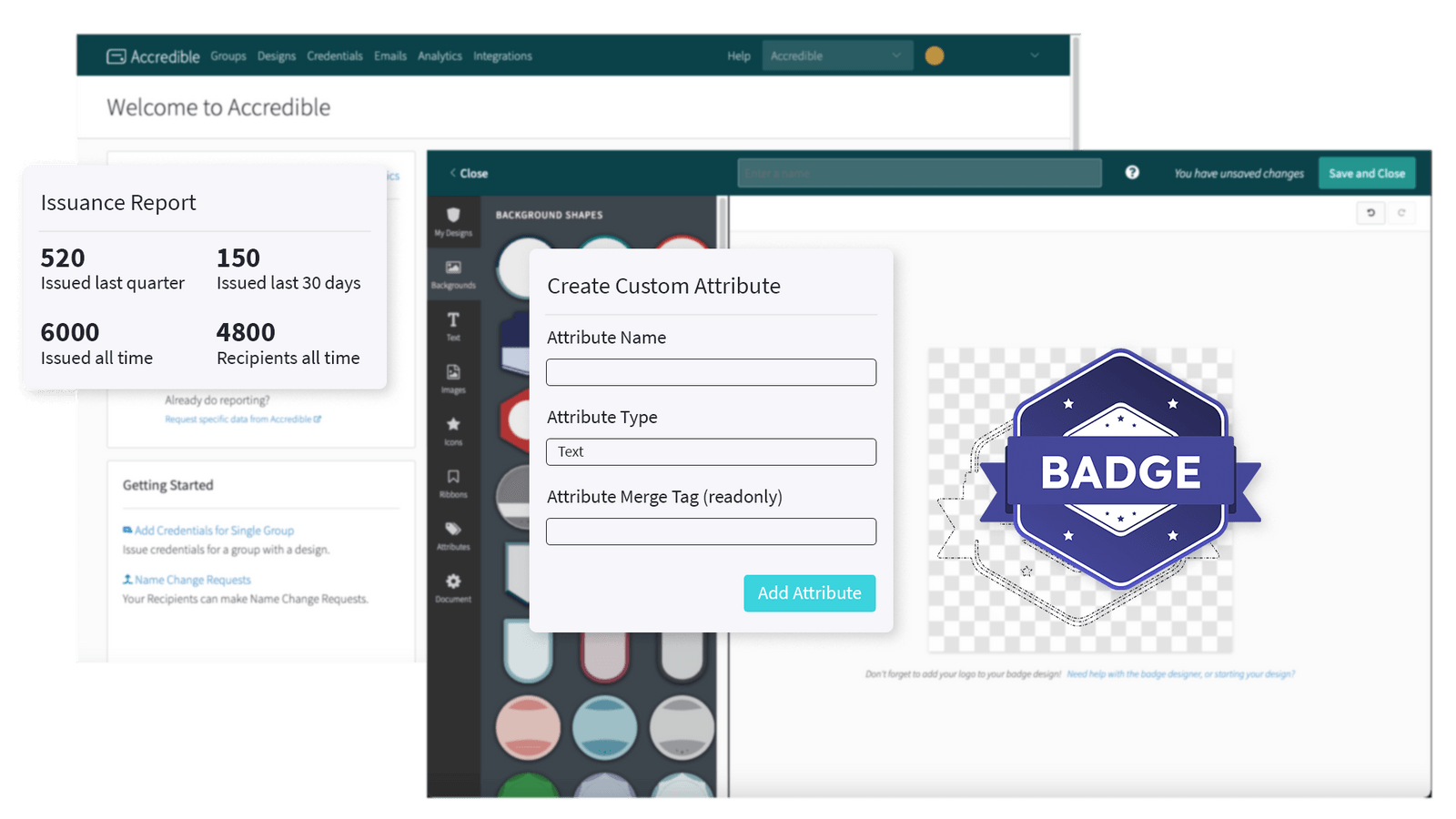Screen dimensions: 1456x819
Task: Open the Credentials section
Action: coord(335,56)
